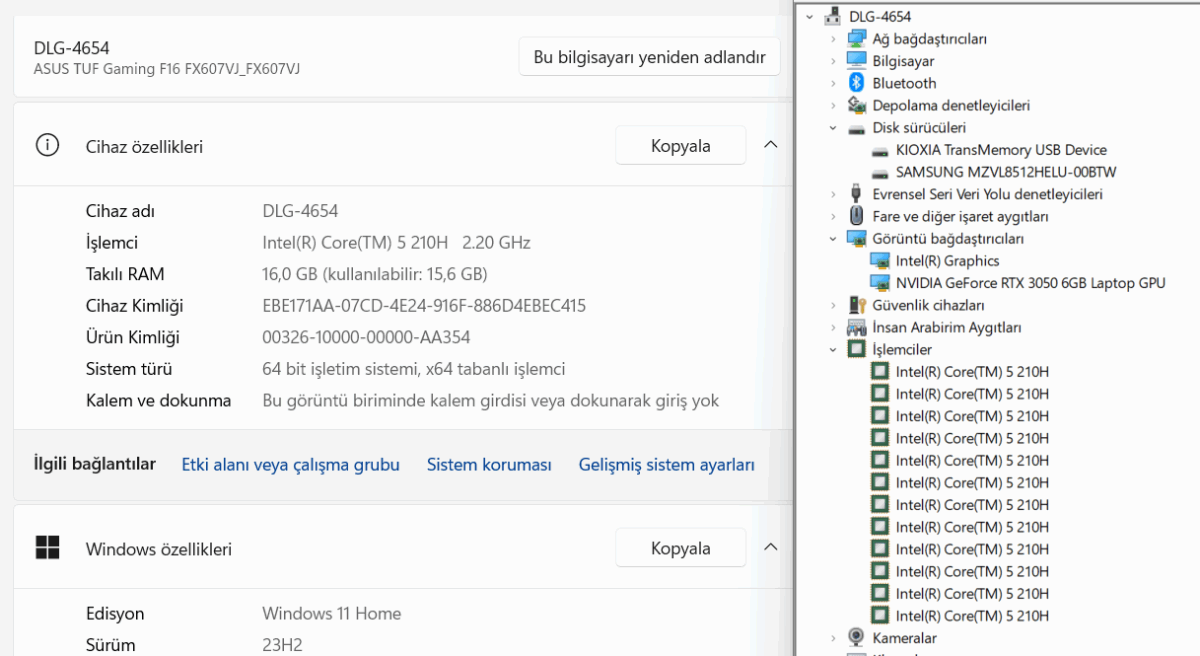Click the NVIDIA GeForce RTX 3050 adapter icon
This screenshot has height=656, width=1200.
pyautogui.click(x=880, y=283)
